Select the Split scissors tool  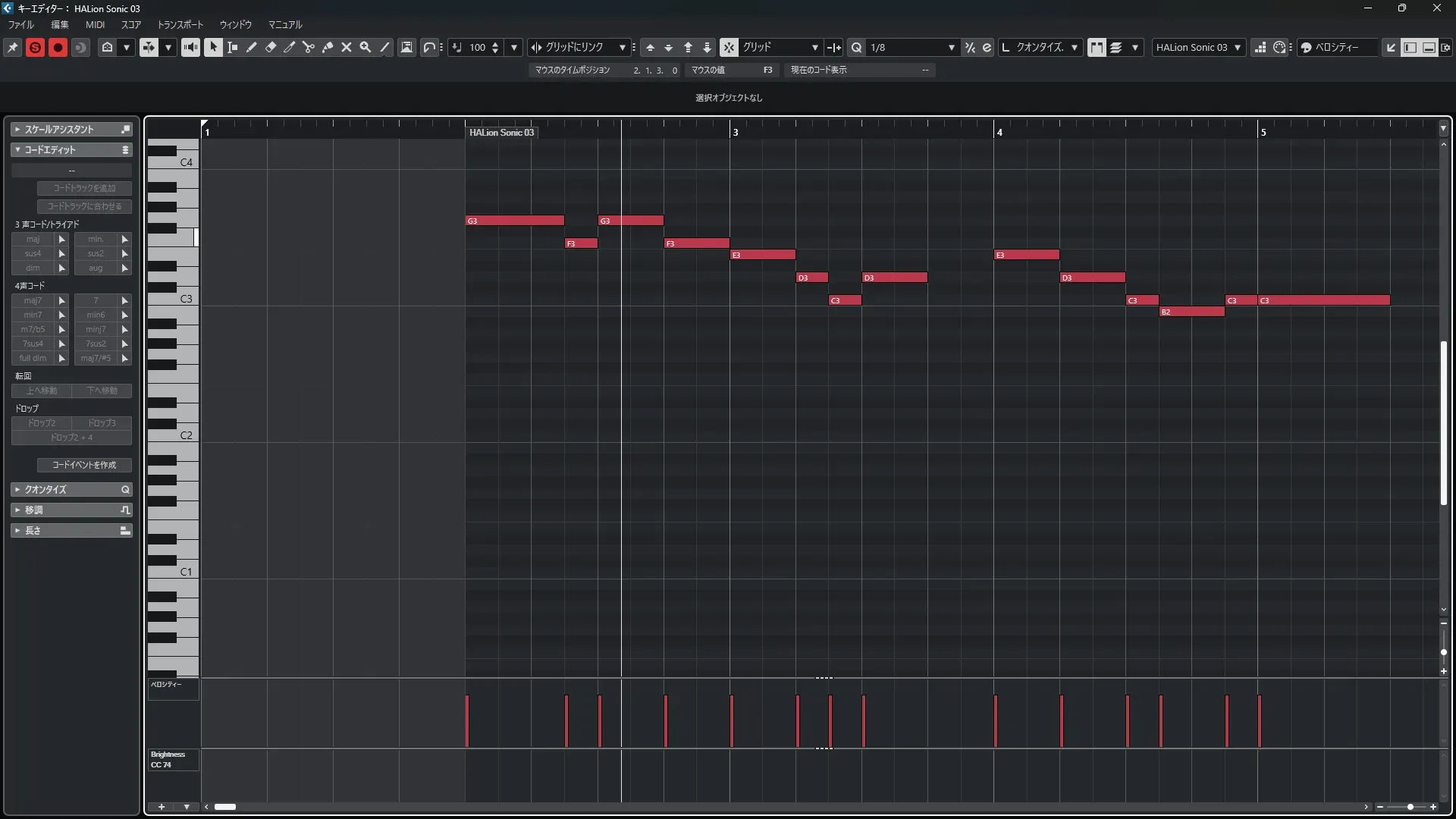tap(308, 47)
